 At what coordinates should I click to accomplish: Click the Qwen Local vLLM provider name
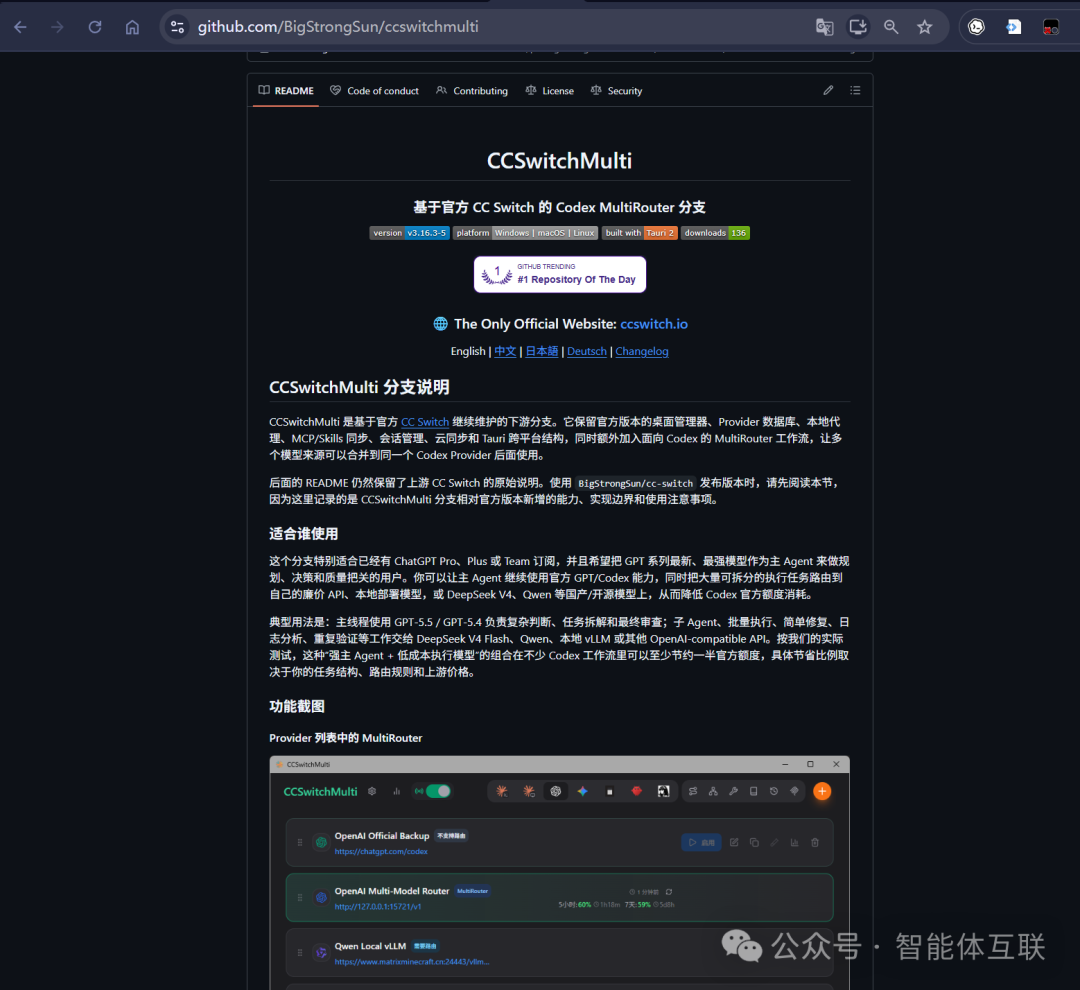click(371, 946)
